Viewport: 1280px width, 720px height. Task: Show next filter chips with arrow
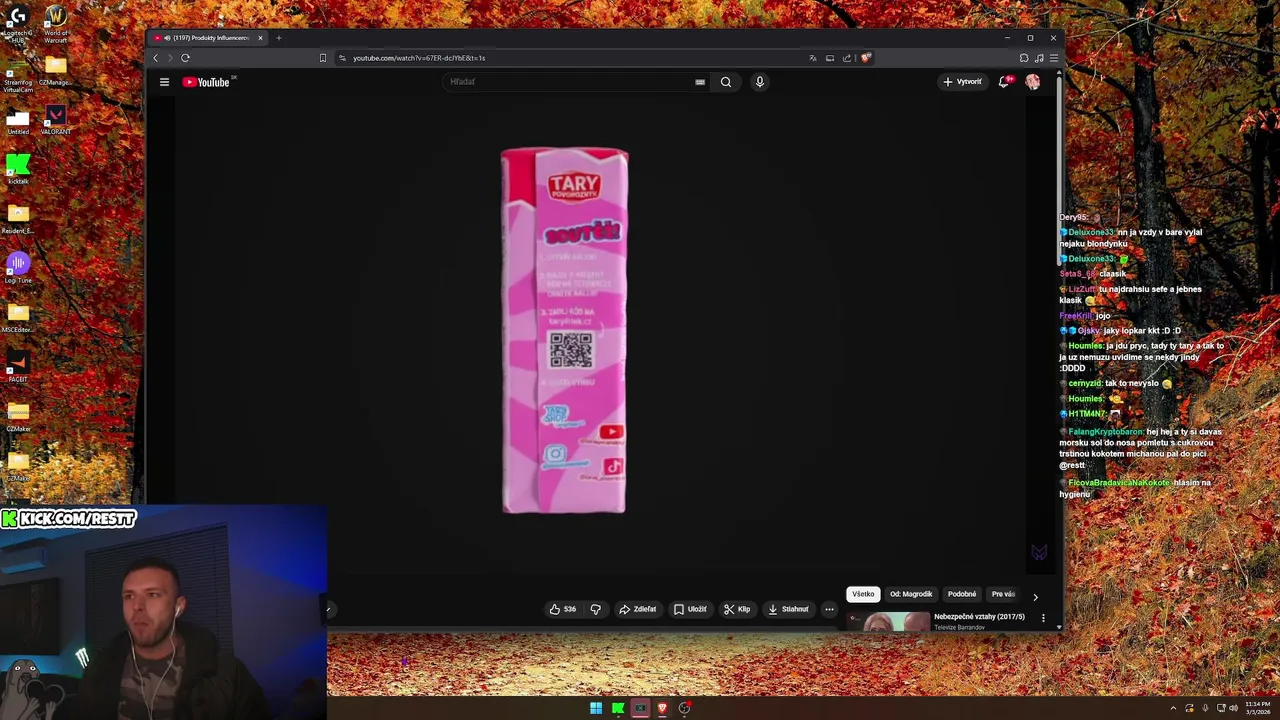tap(1035, 597)
